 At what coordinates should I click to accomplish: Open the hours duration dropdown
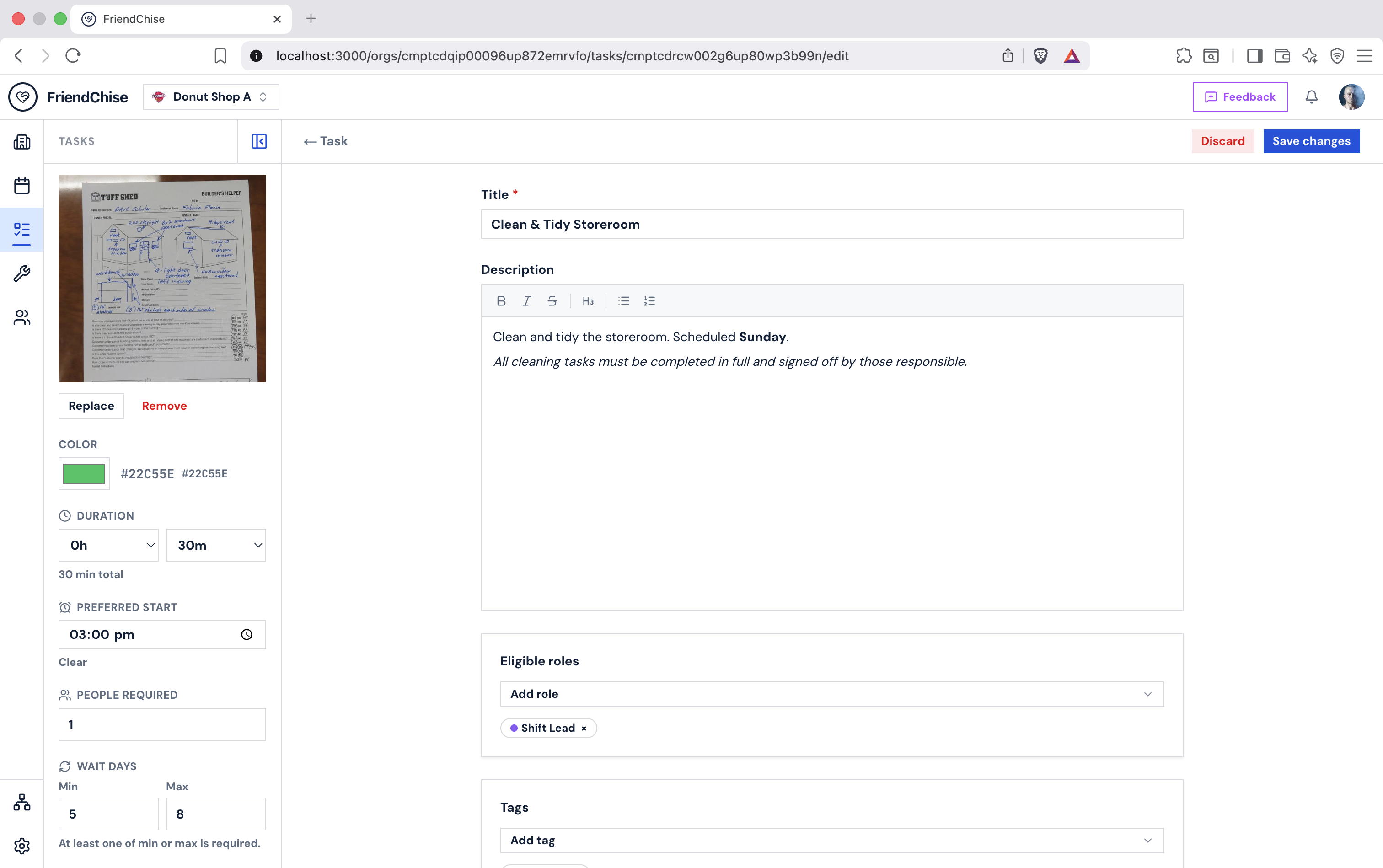[108, 545]
